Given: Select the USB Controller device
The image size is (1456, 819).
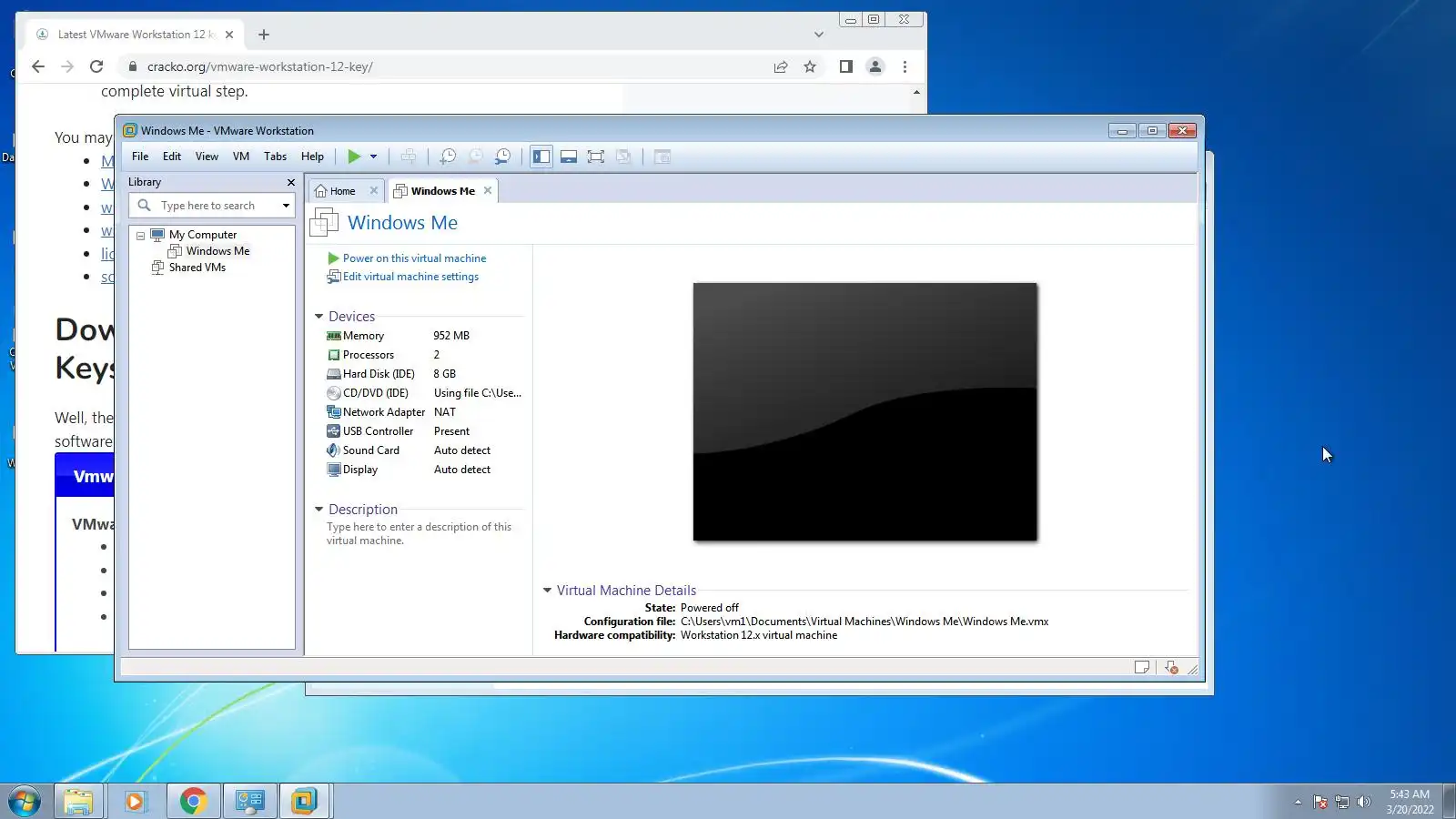Looking at the screenshot, I should pos(424,431).
